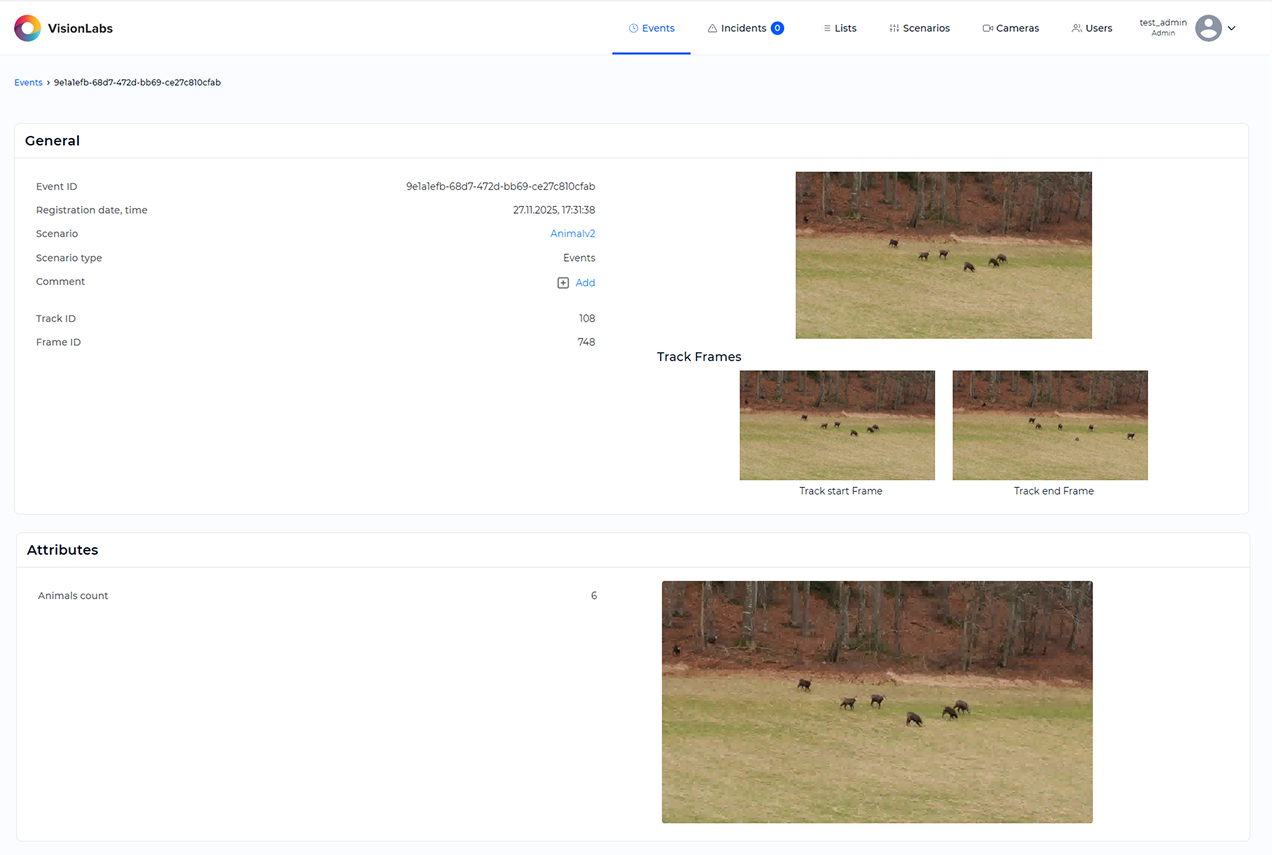
Task: Expand the account menu chevron
Action: pos(1231,28)
